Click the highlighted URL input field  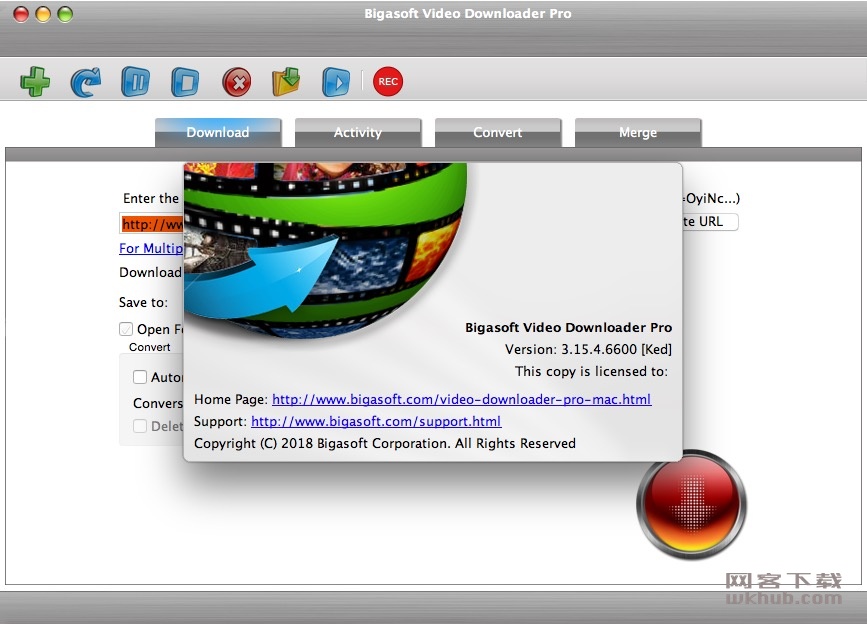[x=152, y=224]
